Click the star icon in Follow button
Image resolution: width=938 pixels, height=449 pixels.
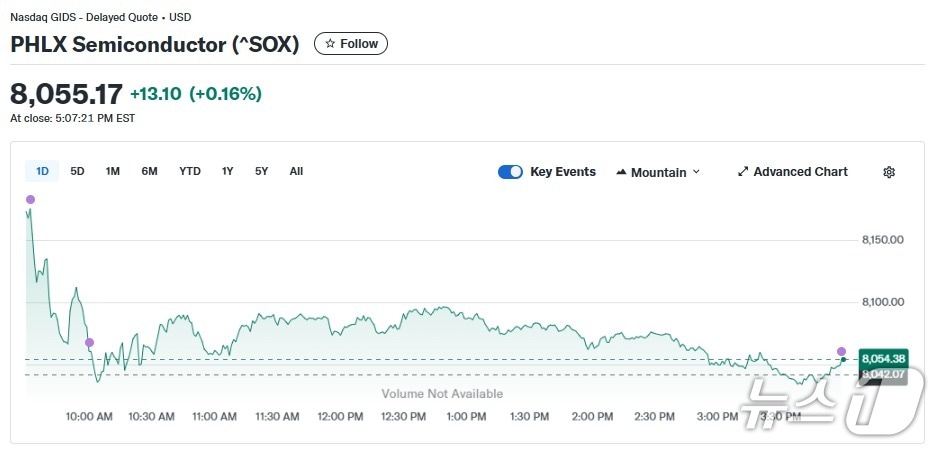click(x=330, y=44)
